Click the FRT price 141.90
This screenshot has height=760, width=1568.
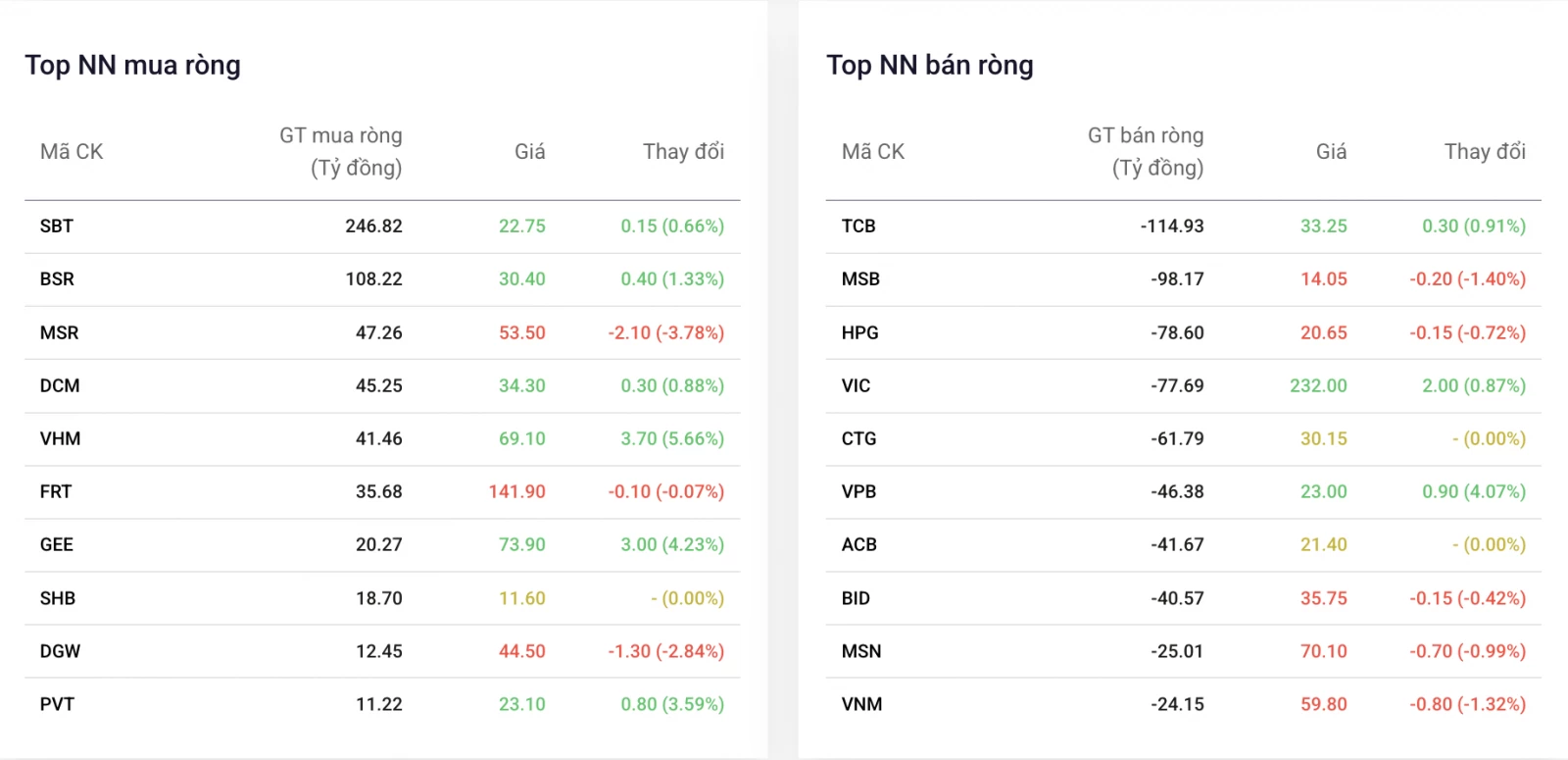click(x=517, y=491)
